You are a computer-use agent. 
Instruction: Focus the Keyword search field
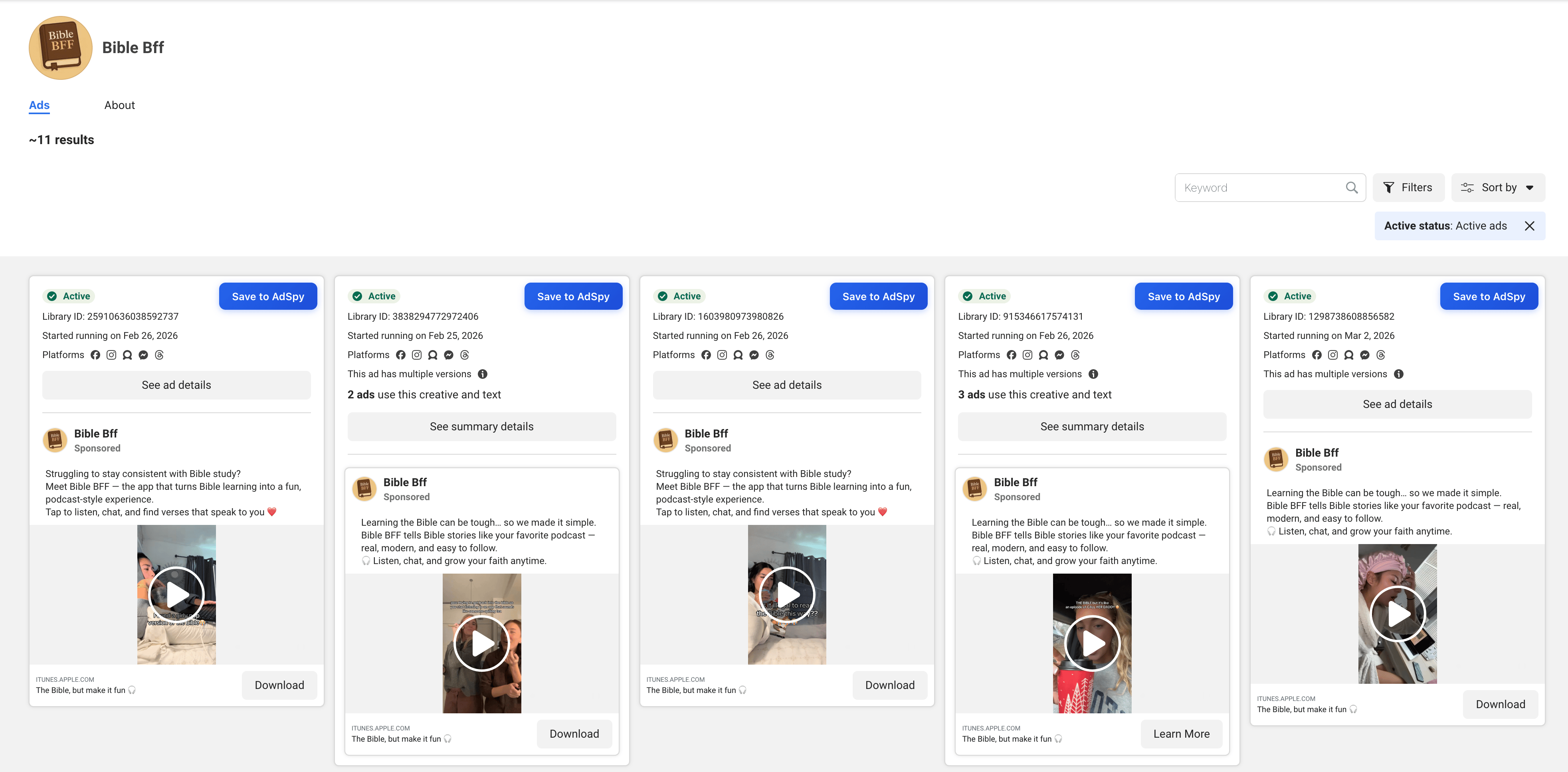(1260, 188)
